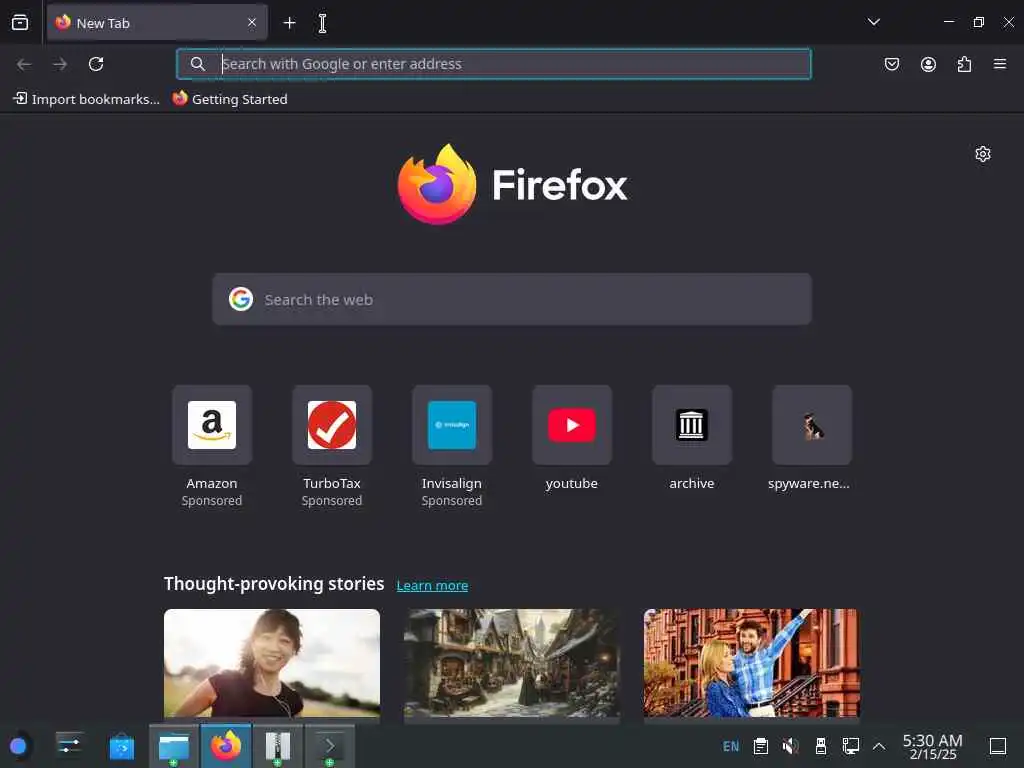Expand the list all tabs chevron
Screen dimensions: 1024x768
click(874, 22)
